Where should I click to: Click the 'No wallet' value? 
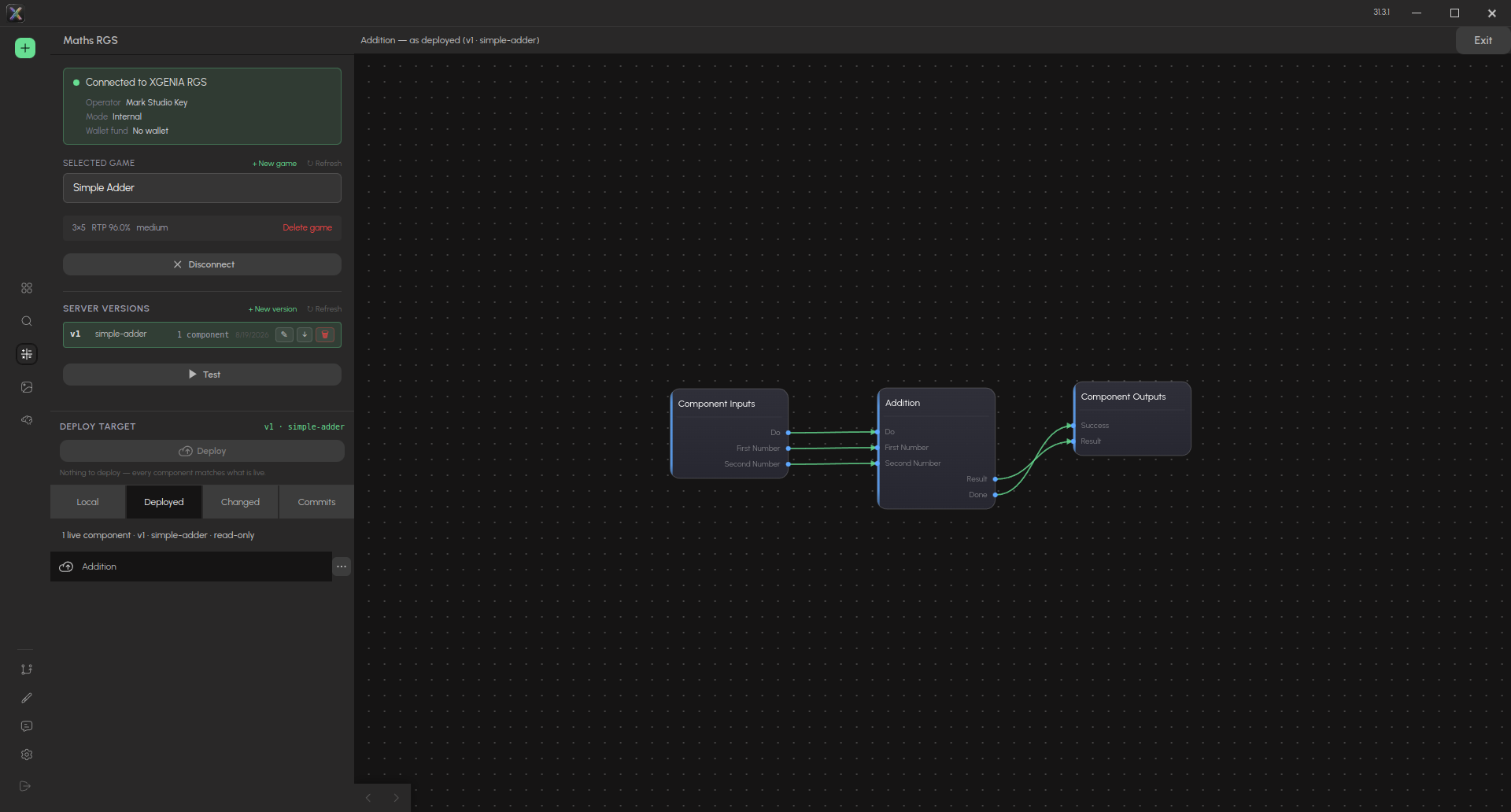tap(150, 131)
